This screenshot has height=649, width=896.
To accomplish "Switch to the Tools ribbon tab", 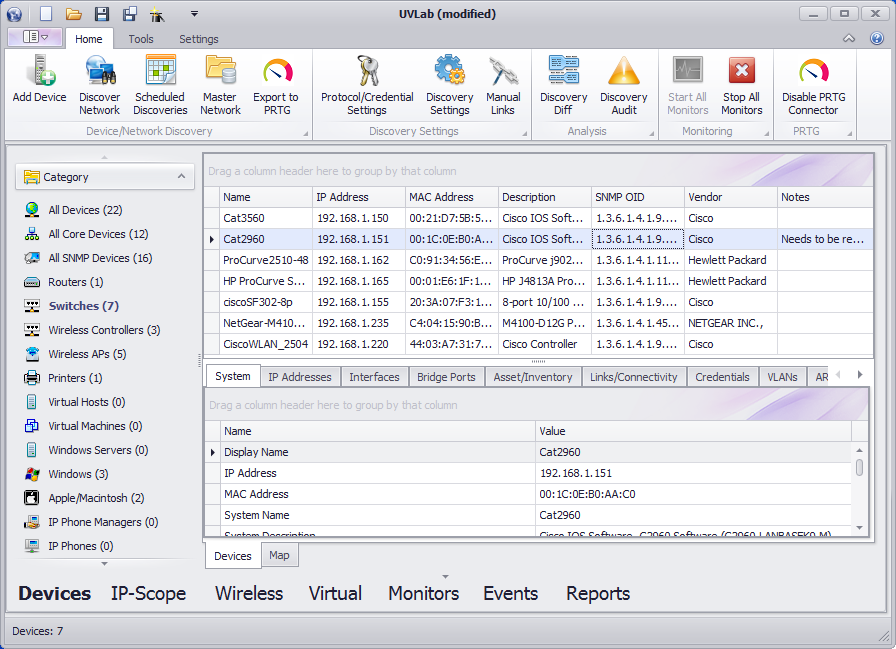I will 141,39.
